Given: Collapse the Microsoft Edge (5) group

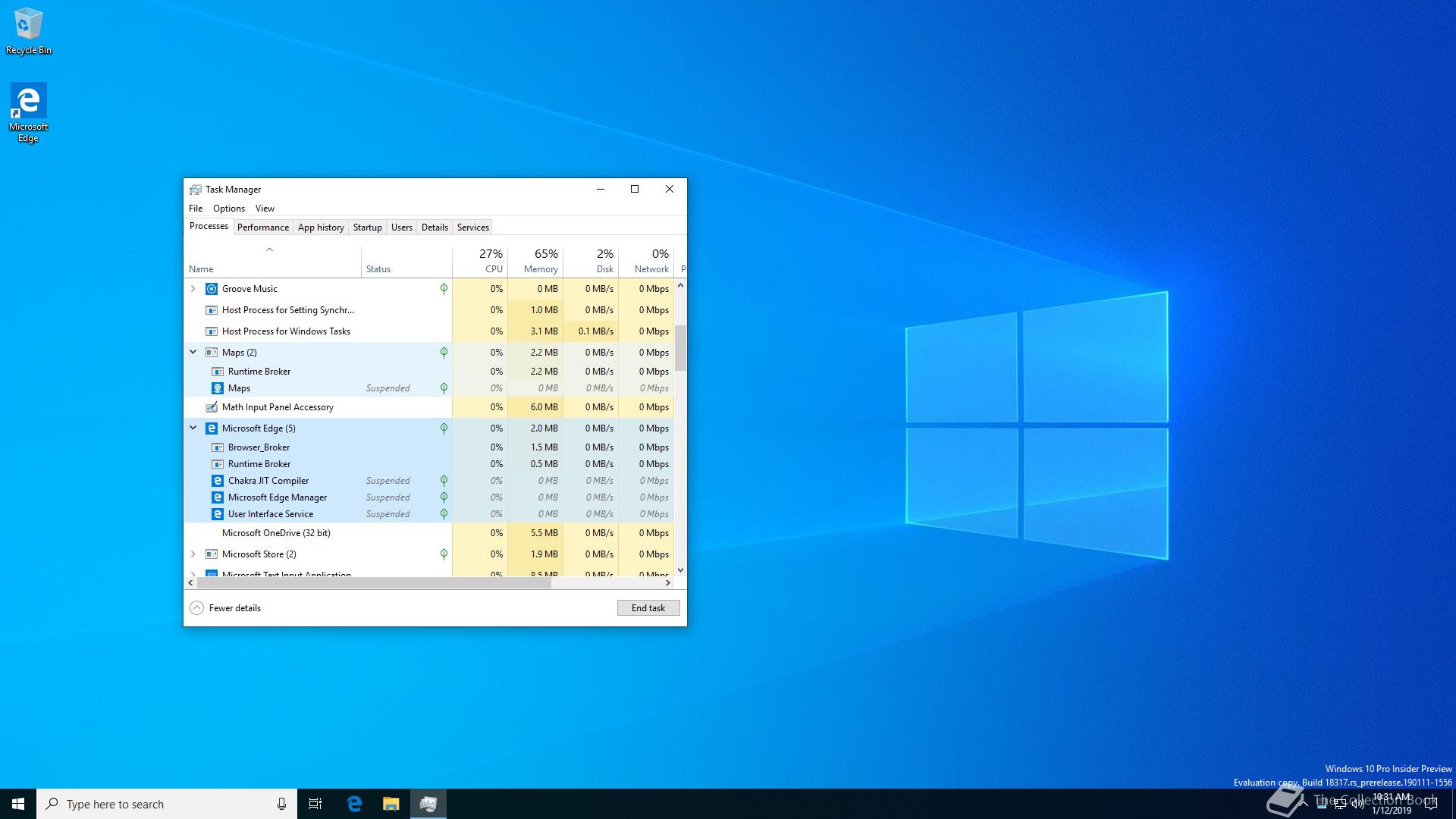Looking at the screenshot, I should pyautogui.click(x=193, y=428).
